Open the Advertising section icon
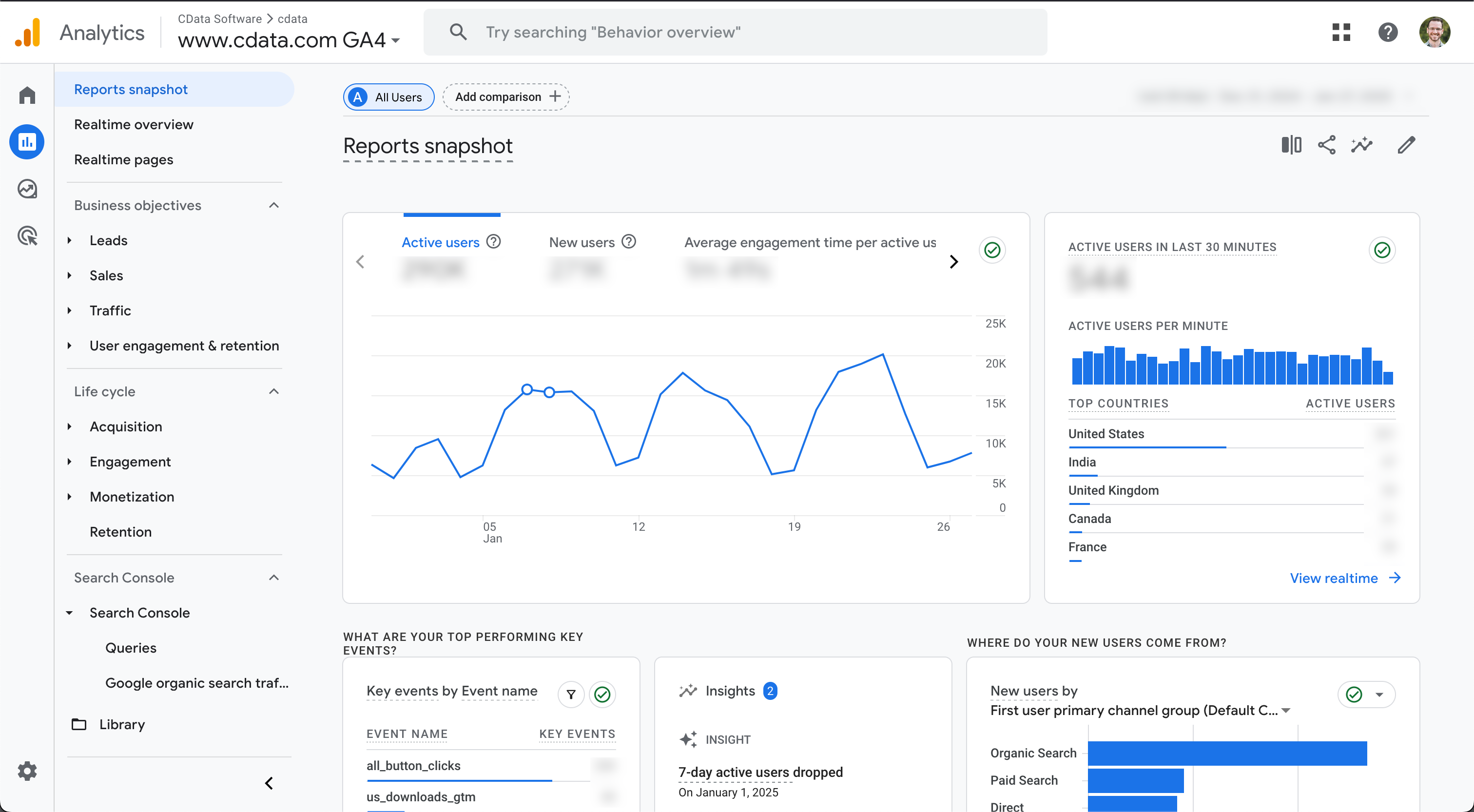The image size is (1474, 812). point(27,235)
